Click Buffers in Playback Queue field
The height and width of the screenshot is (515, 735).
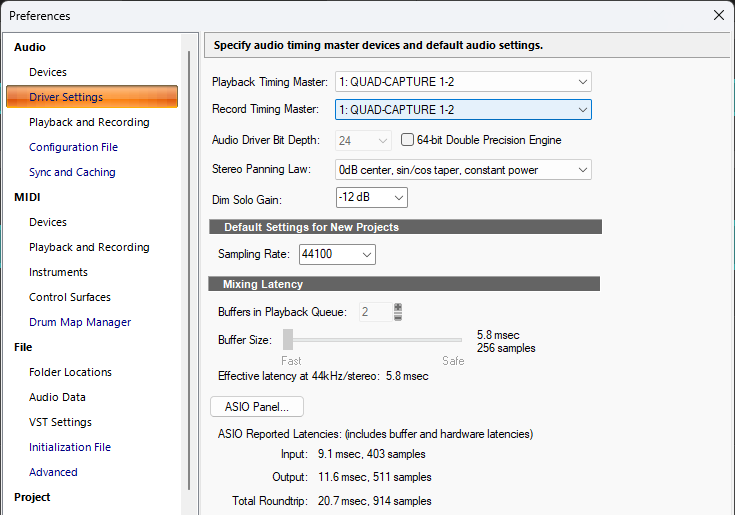(376, 312)
